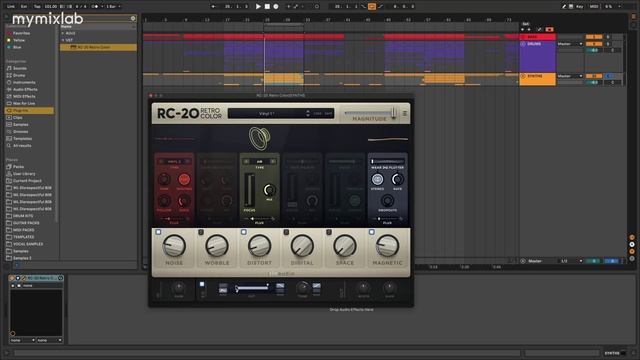Viewport: 640px width, 360px height.
Task: Open DRUM KITS folder in Places
Action: click(23, 216)
